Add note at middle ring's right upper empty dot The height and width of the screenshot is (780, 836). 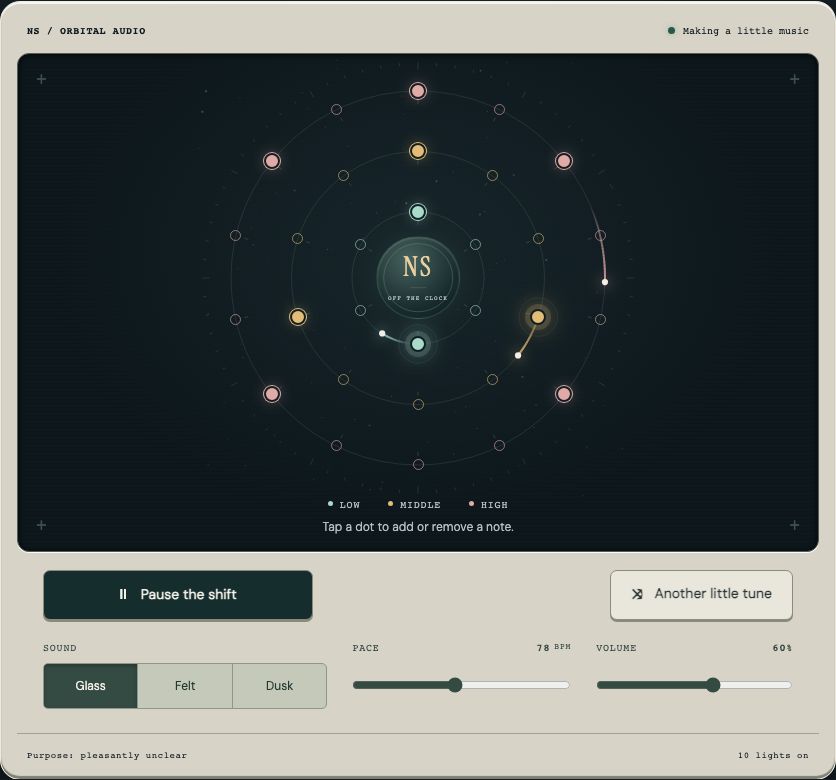click(538, 239)
